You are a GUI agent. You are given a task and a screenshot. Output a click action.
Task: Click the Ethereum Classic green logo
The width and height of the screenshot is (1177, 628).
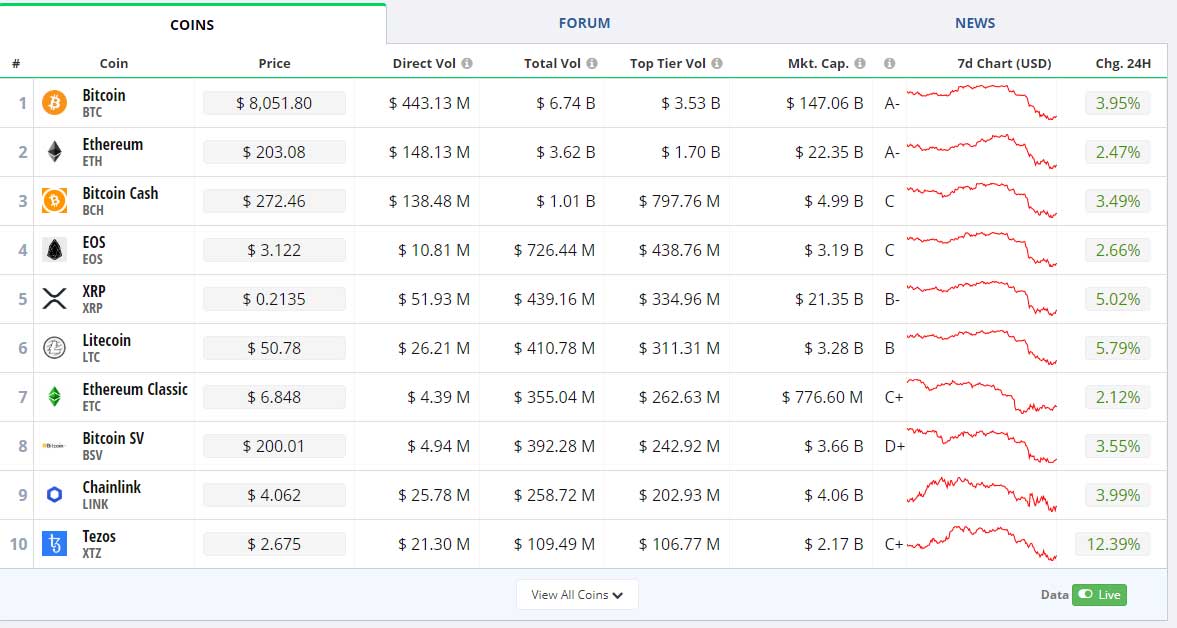pos(54,396)
